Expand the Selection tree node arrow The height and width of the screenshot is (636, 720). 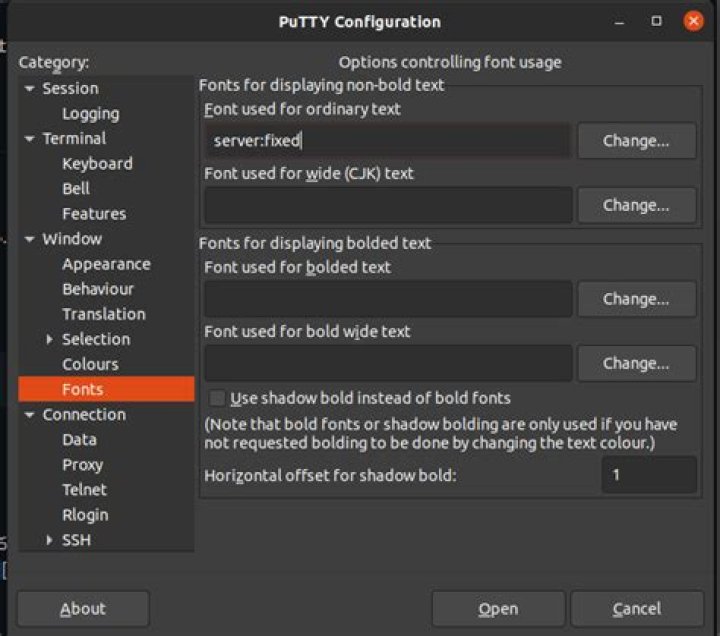click(x=50, y=339)
